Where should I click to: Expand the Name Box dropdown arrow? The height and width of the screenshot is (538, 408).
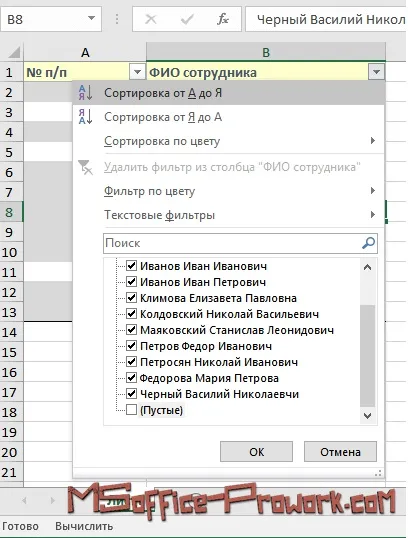(91, 18)
